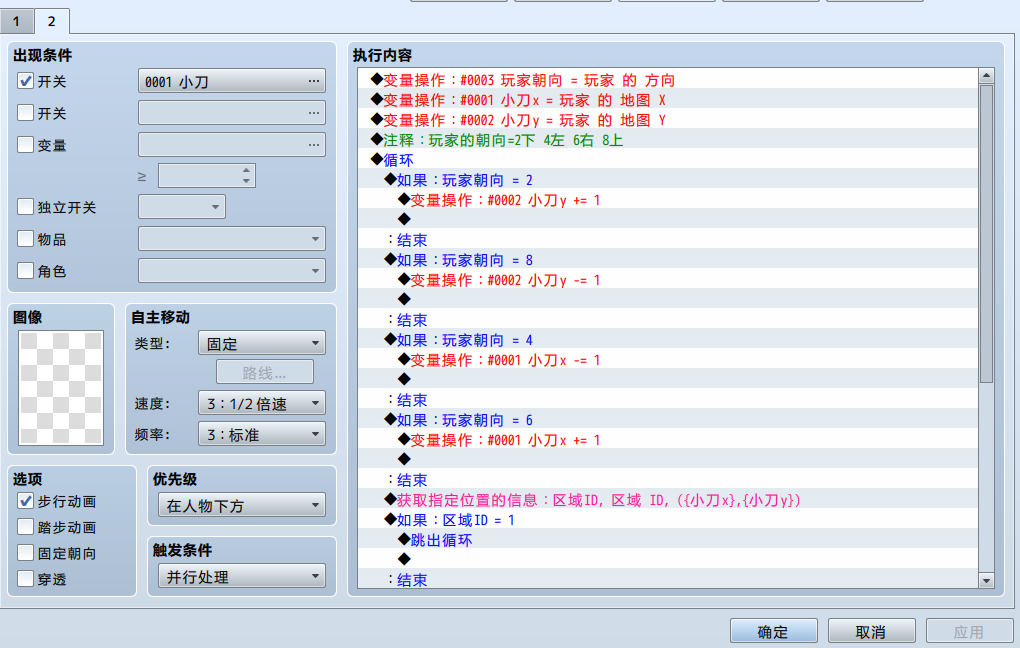The image size is (1020, 648).
Task: Open the 独立开关 dropdown
Action: [x=181, y=207]
